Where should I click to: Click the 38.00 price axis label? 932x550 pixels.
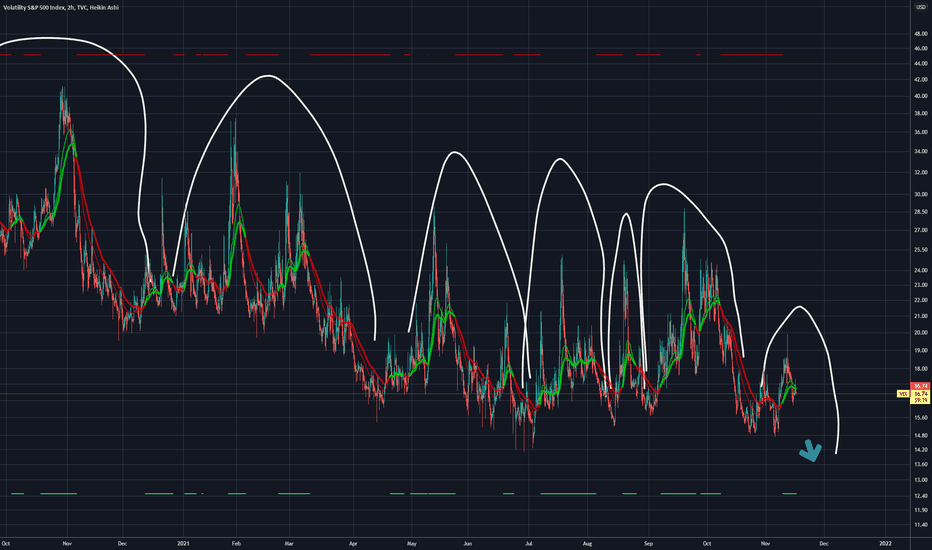921,113
